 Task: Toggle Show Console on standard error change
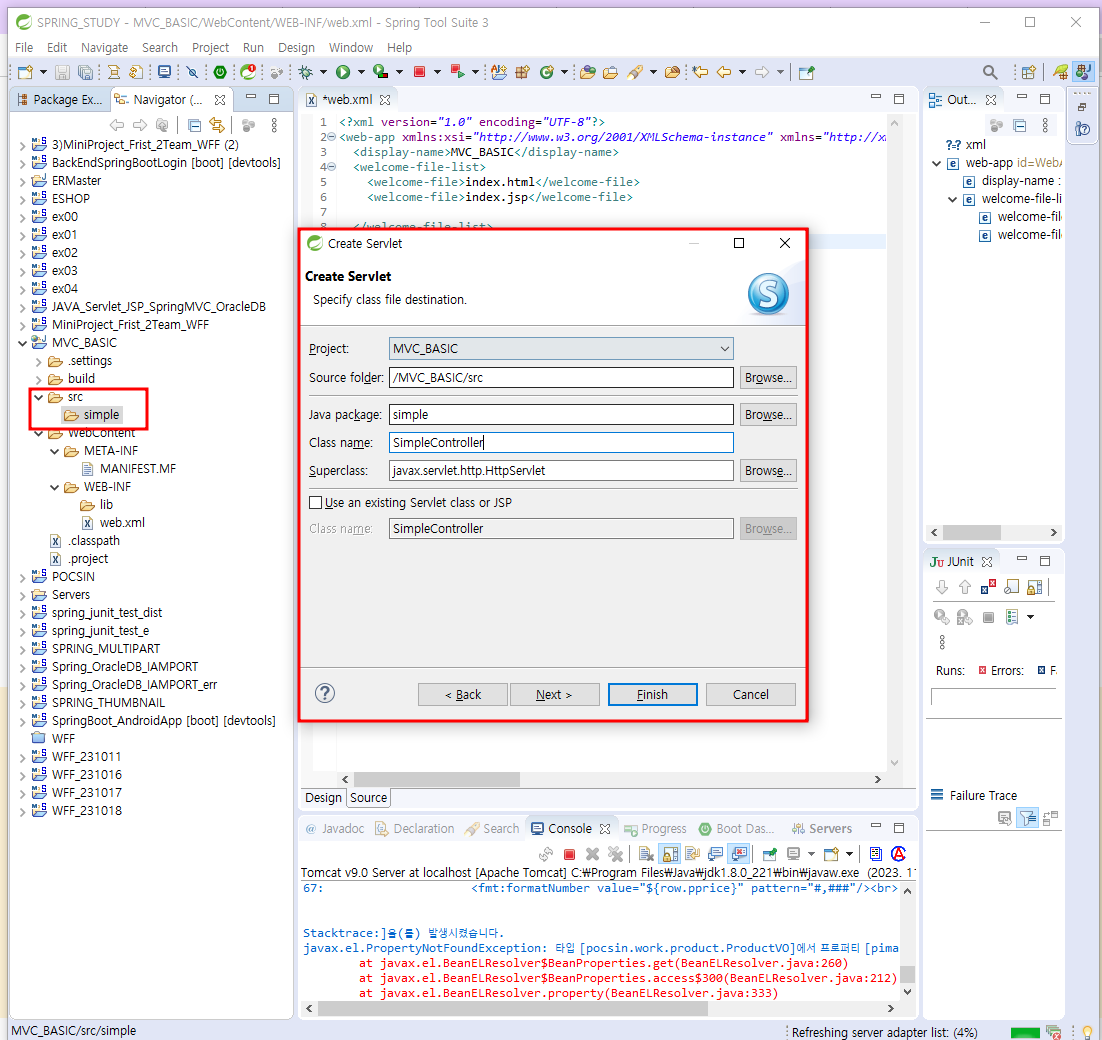[x=739, y=854]
